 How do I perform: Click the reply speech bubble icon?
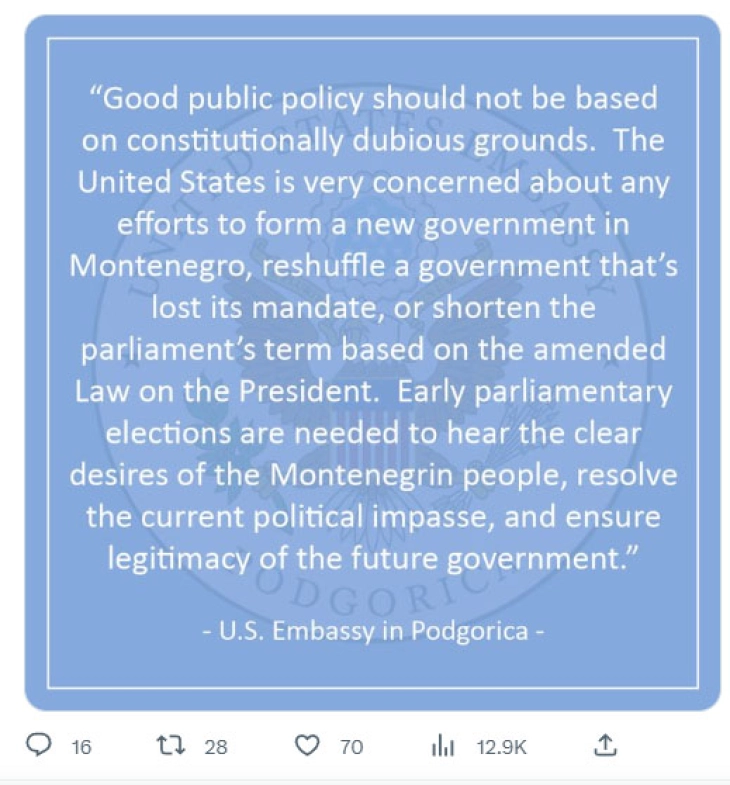[39, 745]
